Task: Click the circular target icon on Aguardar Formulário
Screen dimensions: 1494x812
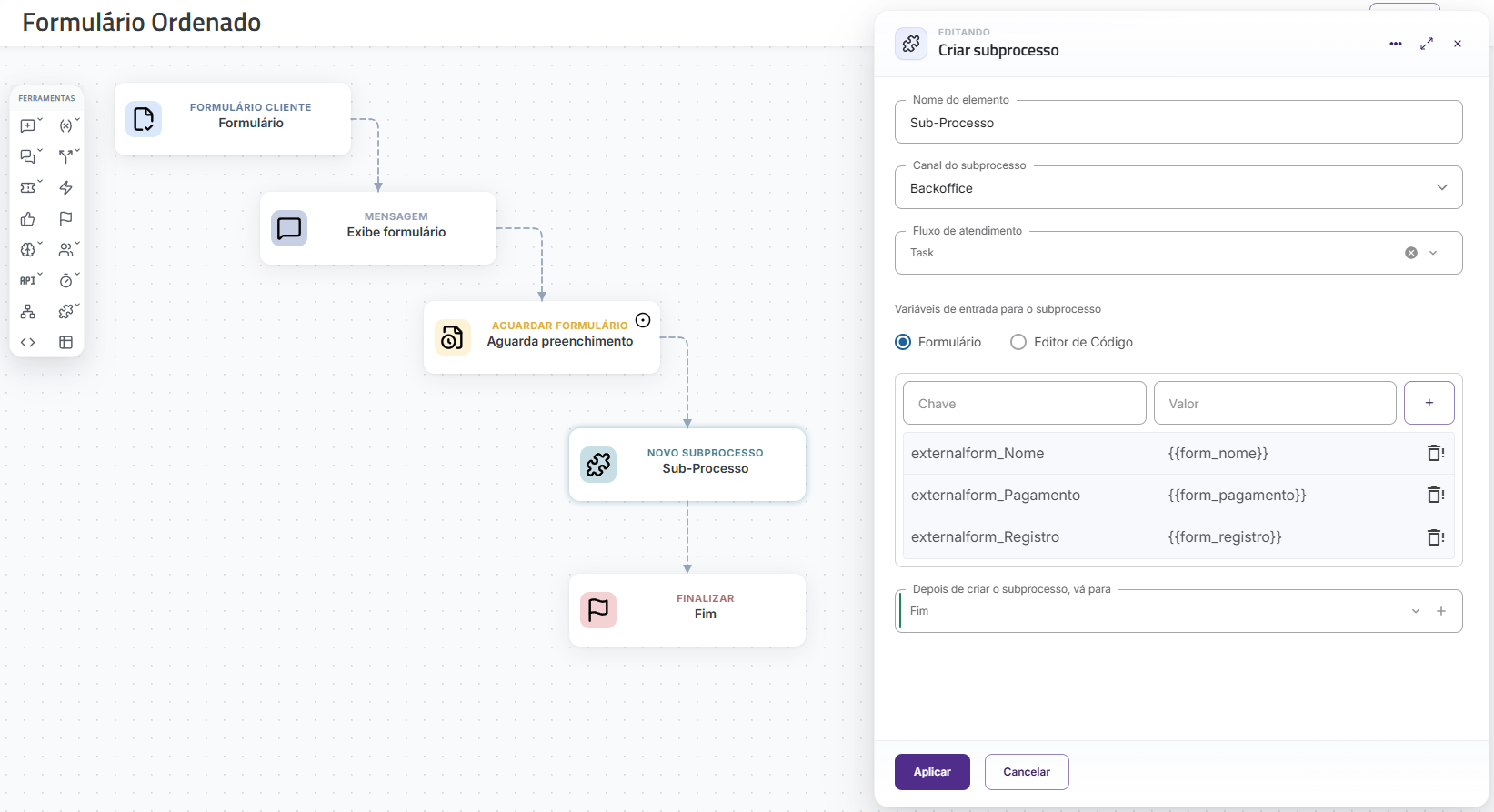Action: pos(643,320)
